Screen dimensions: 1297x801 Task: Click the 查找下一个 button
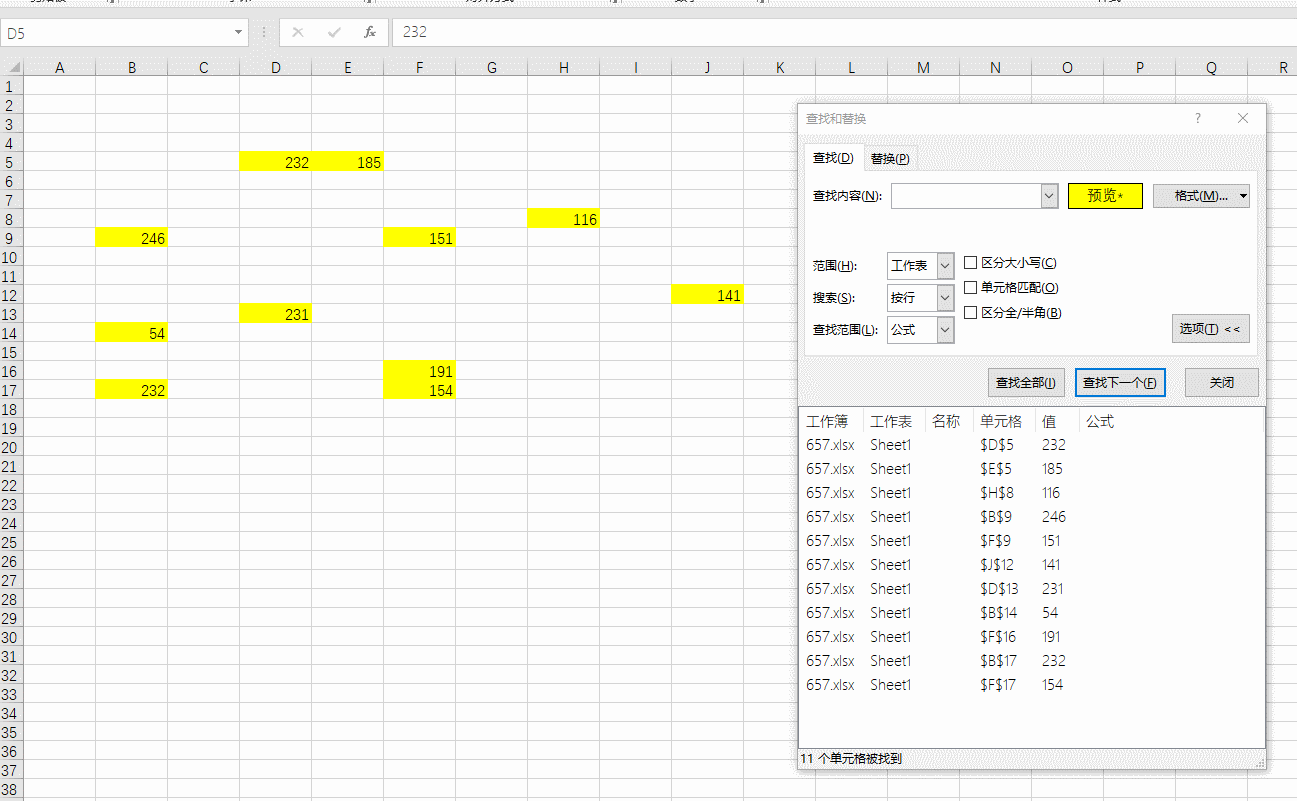pos(1120,383)
